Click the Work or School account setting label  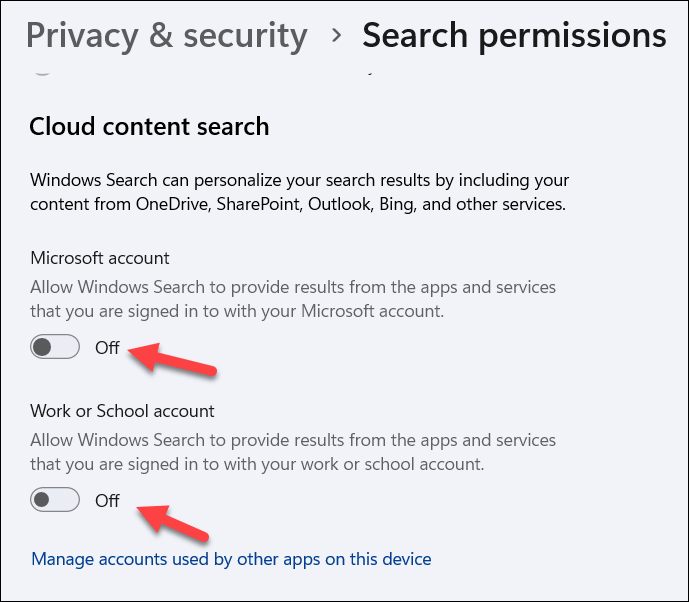pos(122,411)
